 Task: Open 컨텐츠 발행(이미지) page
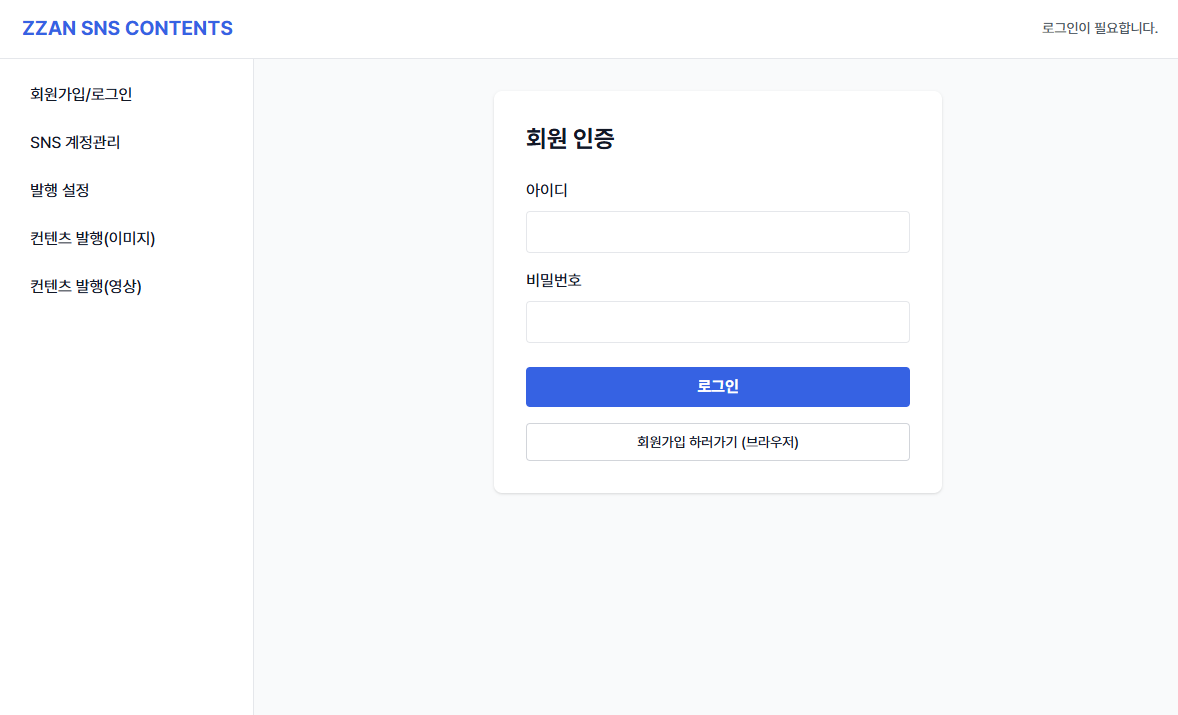coord(93,239)
